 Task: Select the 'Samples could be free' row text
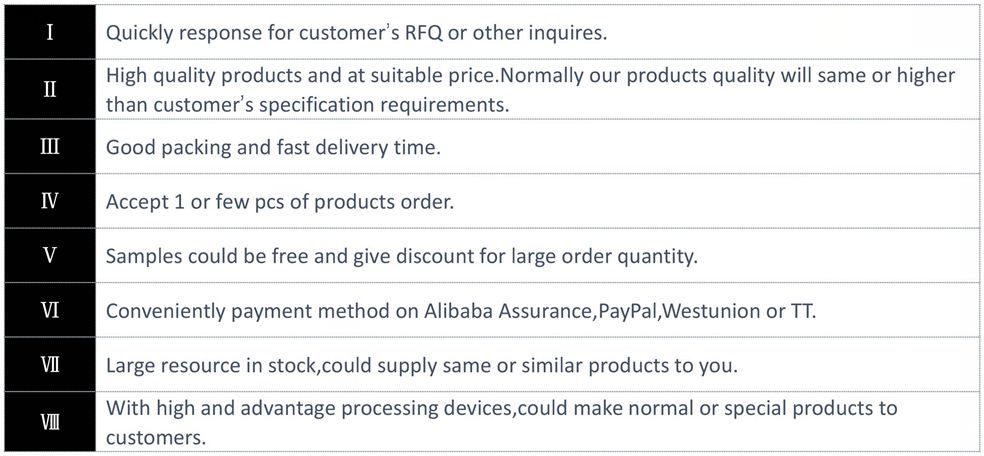click(401, 256)
